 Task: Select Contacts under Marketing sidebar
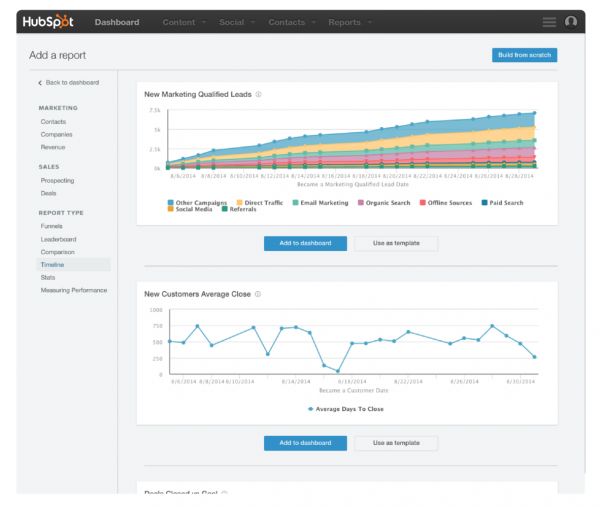pos(53,122)
